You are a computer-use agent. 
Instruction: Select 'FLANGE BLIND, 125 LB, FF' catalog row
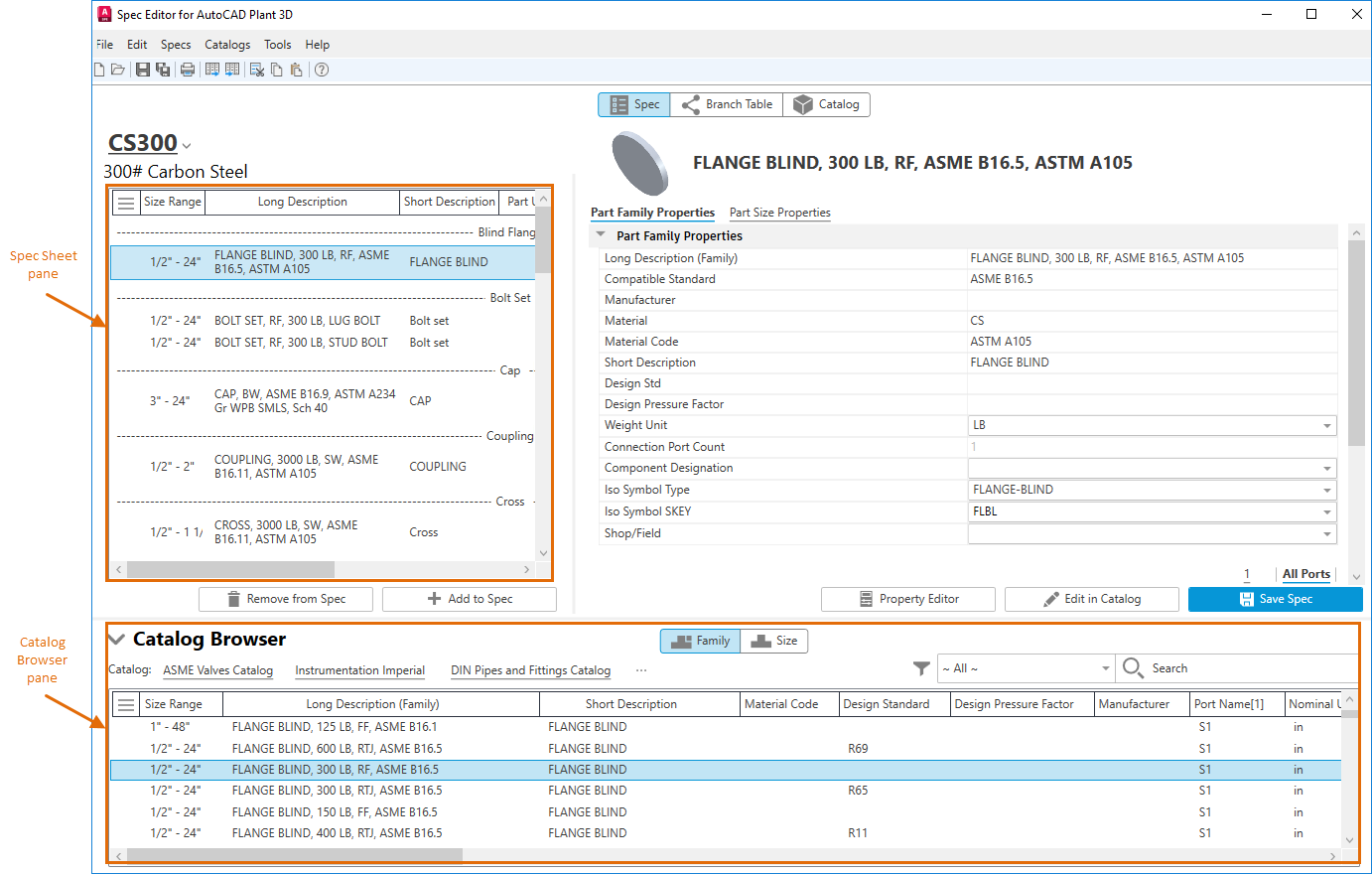726,727
